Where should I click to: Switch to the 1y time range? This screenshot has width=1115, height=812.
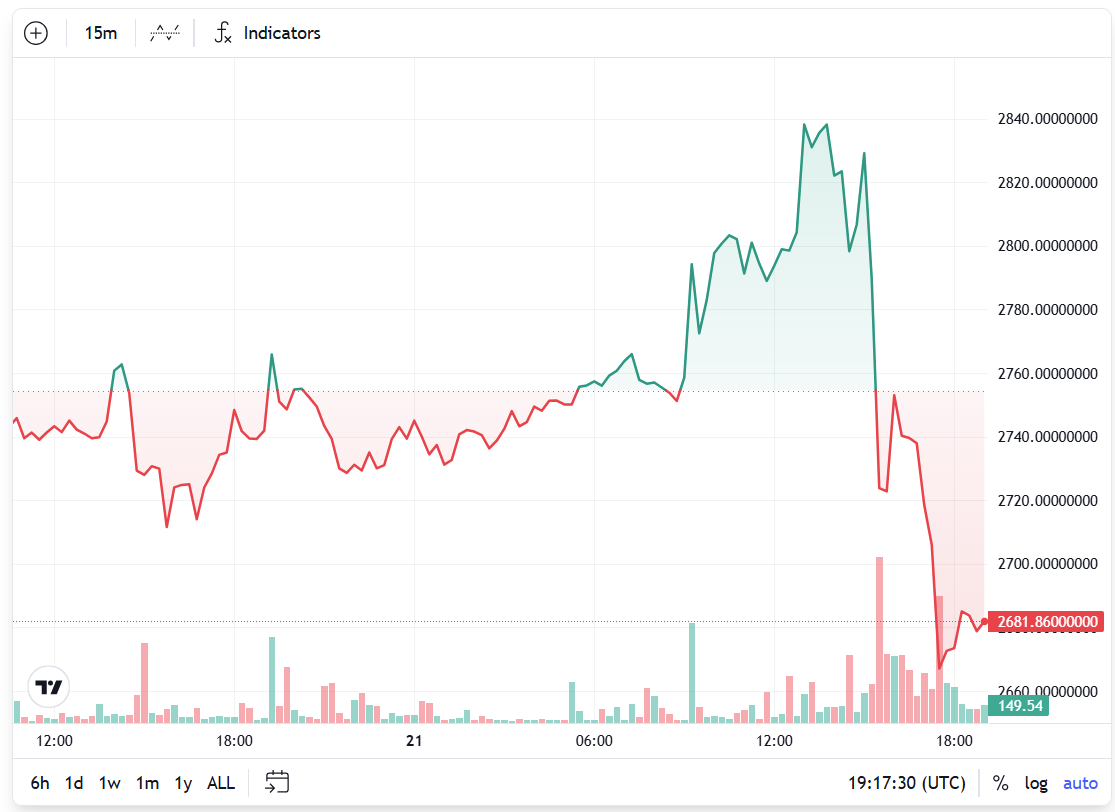pos(183,783)
